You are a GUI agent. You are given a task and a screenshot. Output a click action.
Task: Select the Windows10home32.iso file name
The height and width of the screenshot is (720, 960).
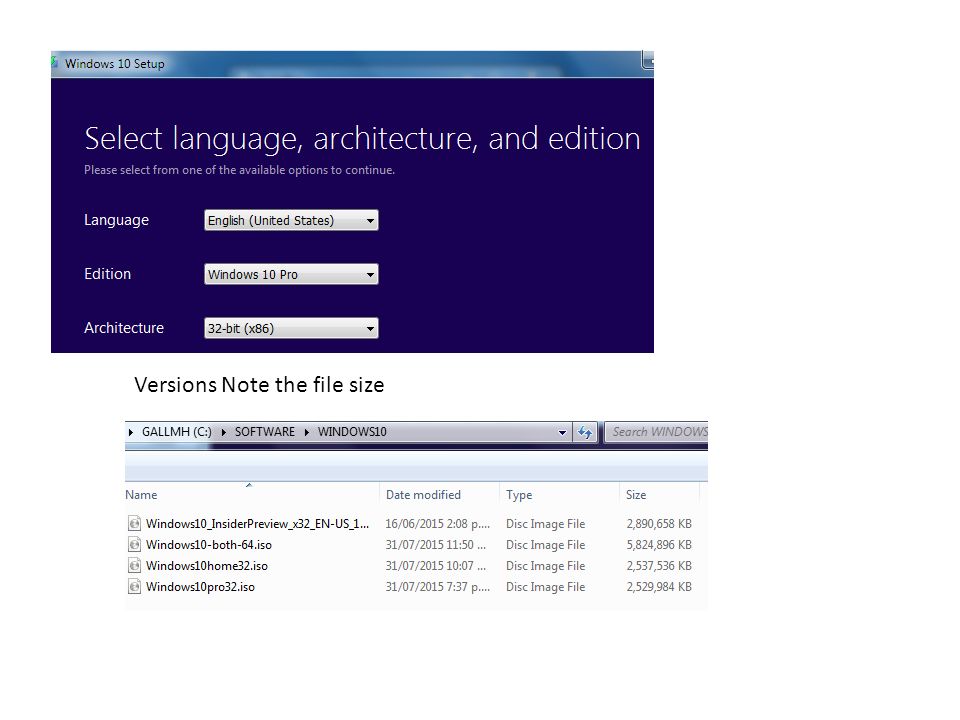[207, 566]
